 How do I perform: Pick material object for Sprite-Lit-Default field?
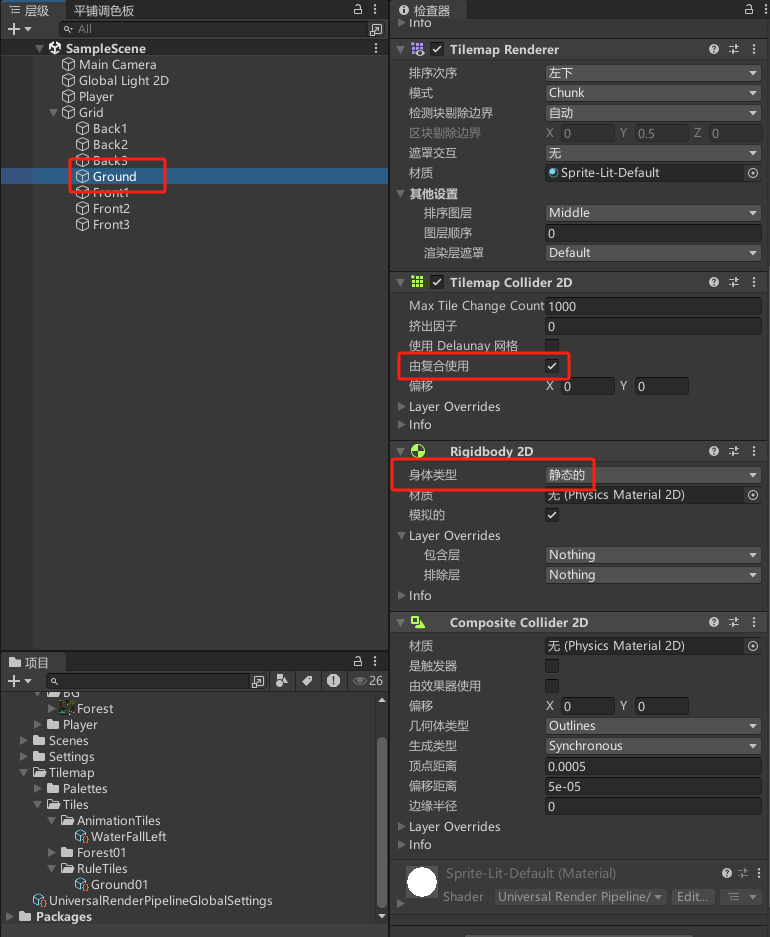pos(753,173)
